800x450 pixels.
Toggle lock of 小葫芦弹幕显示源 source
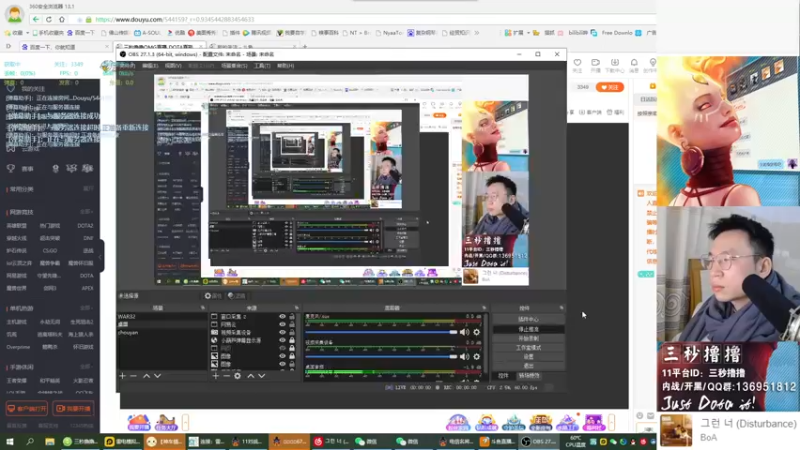pyautogui.click(x=292, y=340)
